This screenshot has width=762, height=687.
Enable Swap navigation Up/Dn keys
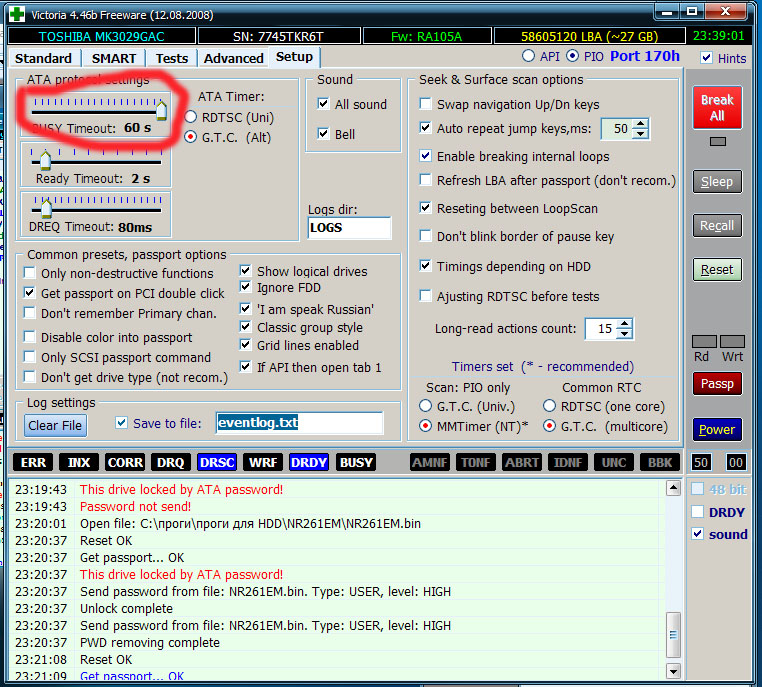pyautogui.click(x=427, y=104)
